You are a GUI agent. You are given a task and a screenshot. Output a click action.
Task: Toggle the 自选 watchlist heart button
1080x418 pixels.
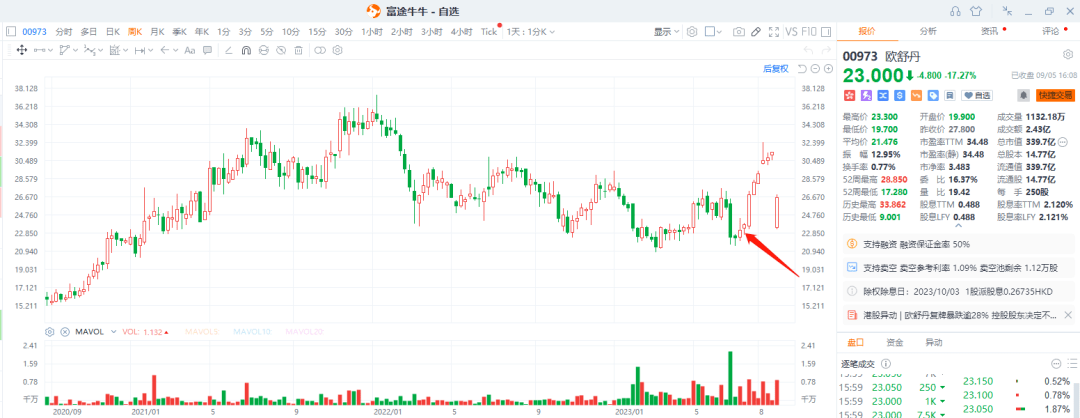coord(976,95)
